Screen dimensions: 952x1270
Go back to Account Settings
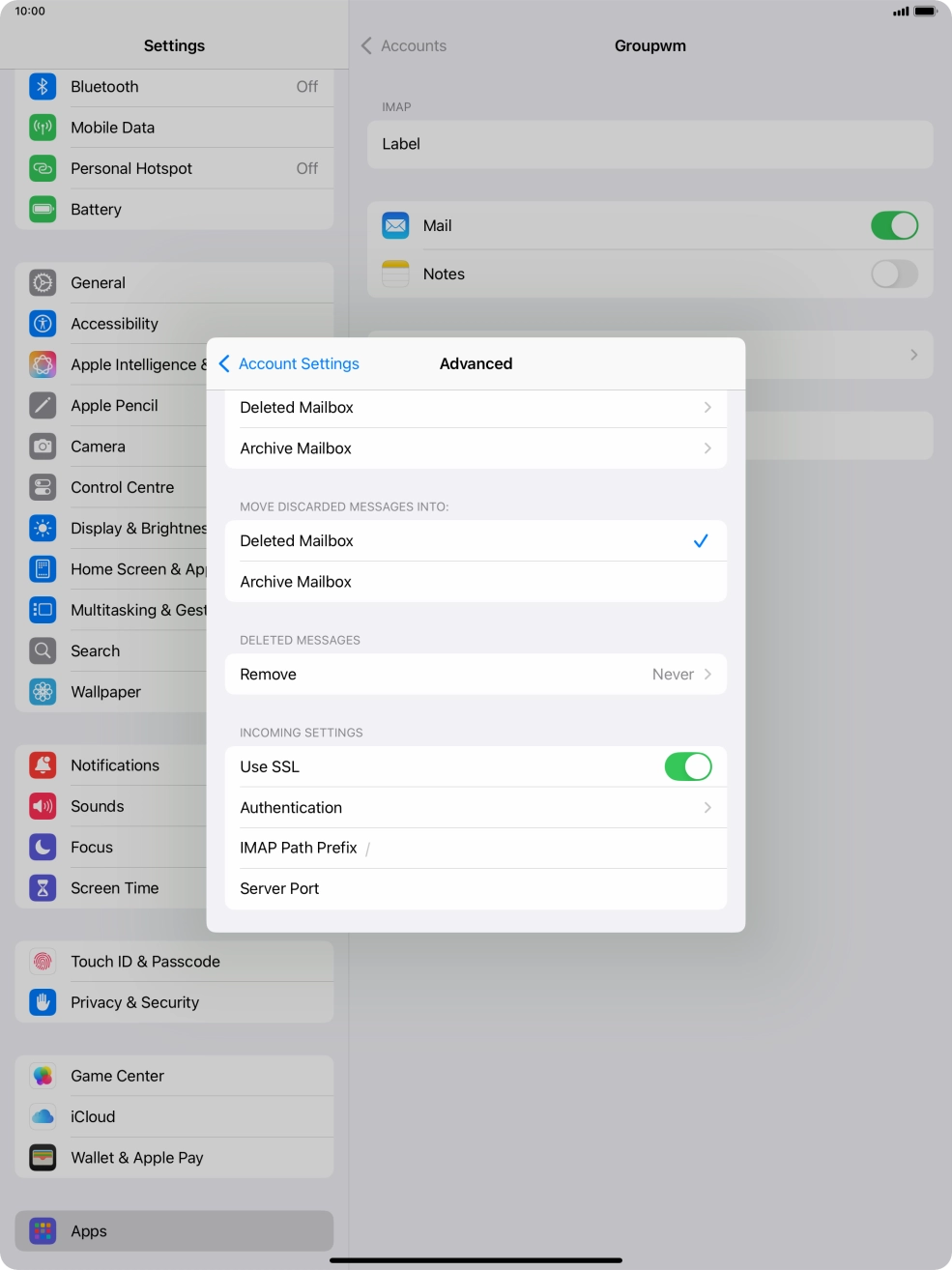289,364
